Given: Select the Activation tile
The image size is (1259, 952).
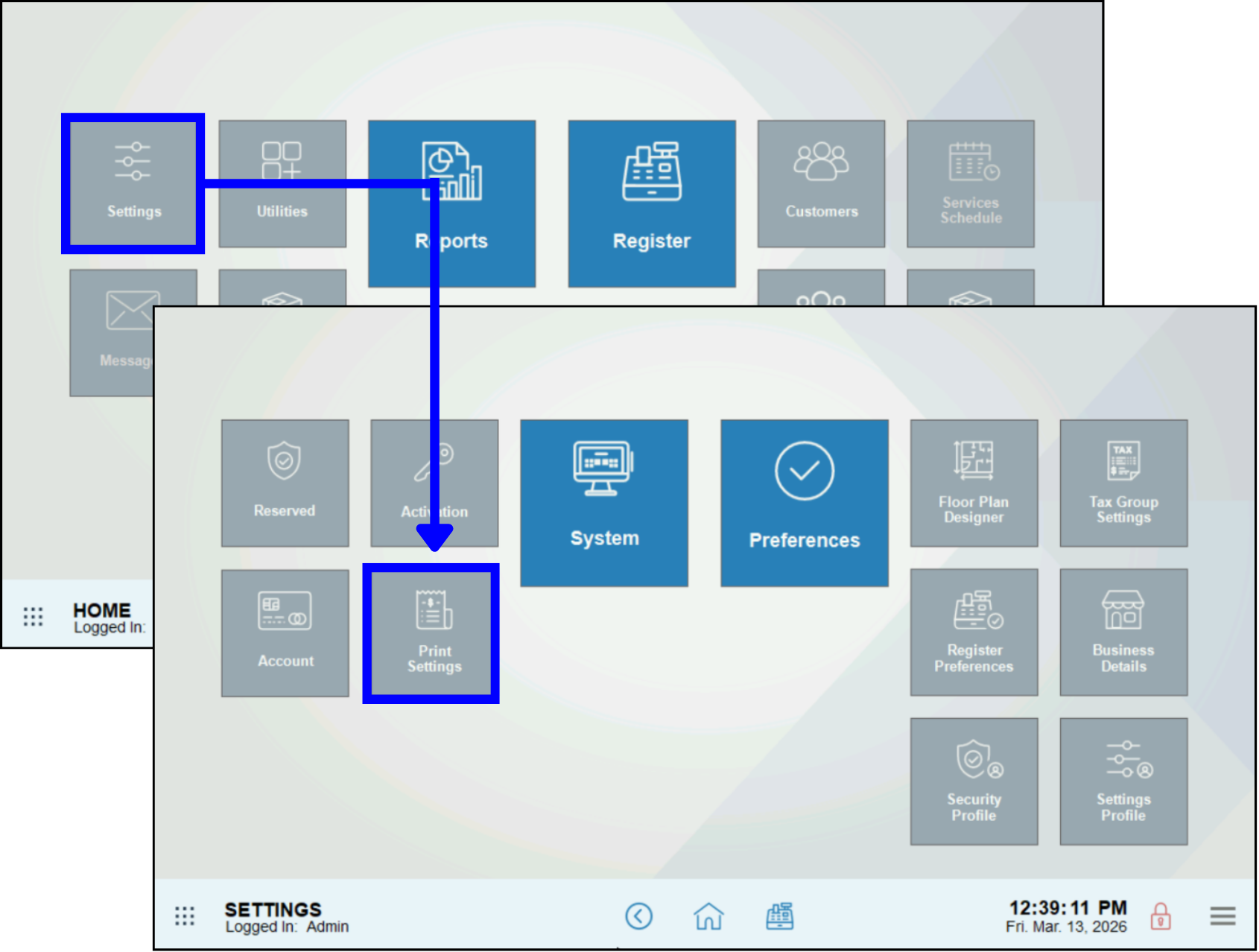Looking at the screenshot, I should coord(434,483).
